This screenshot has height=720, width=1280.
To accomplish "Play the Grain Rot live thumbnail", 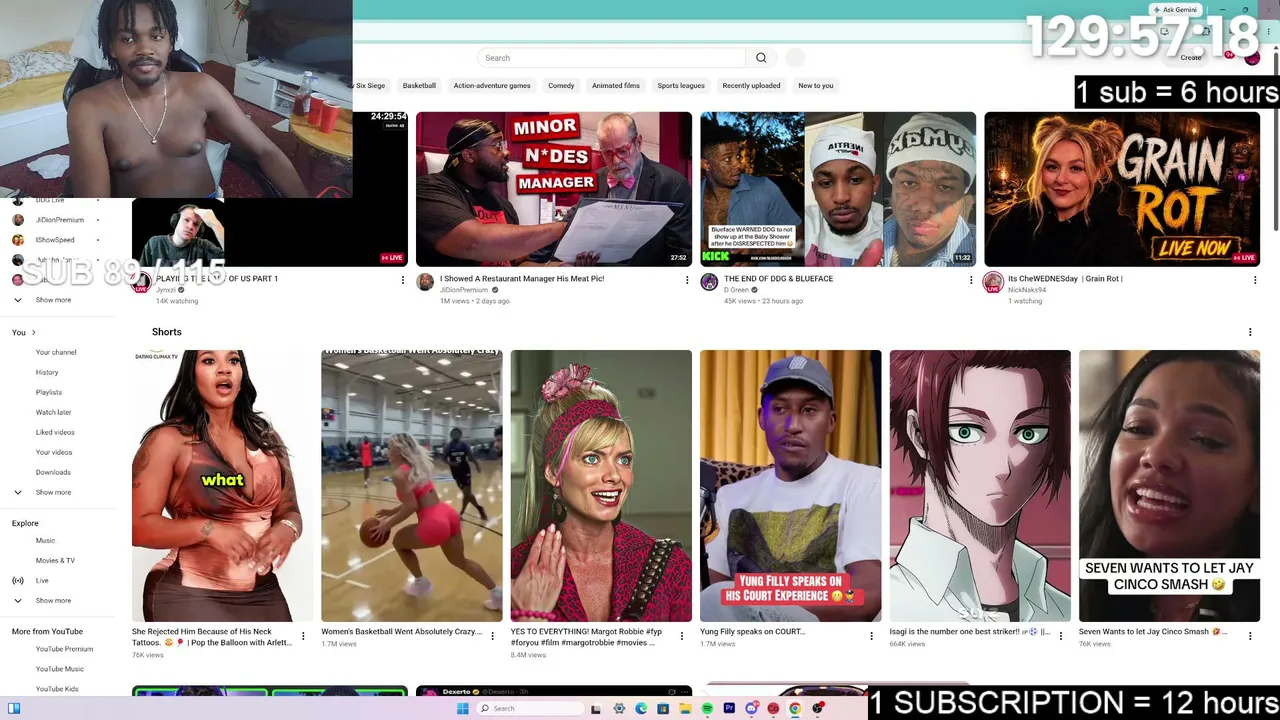I will [x=1122, y=189].
